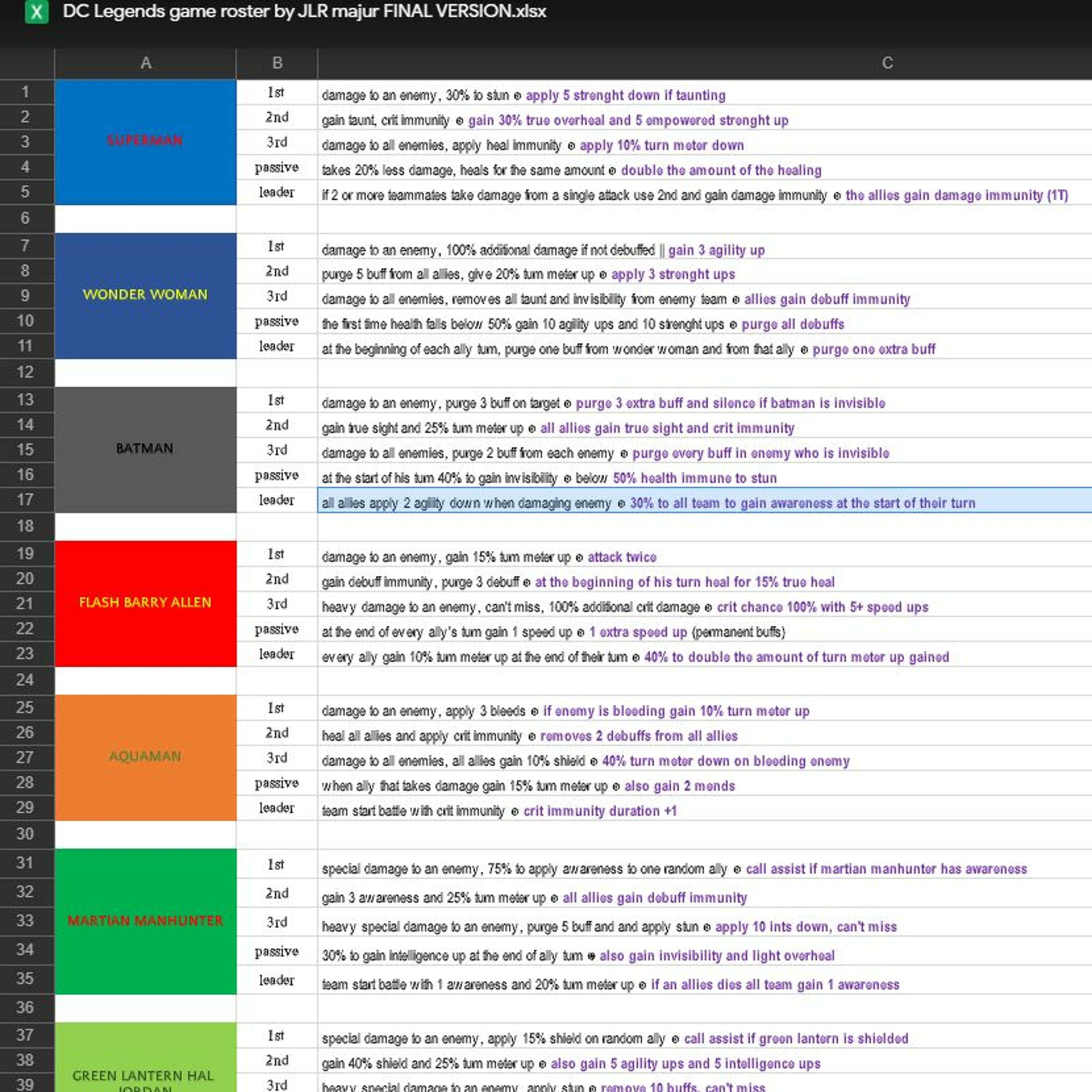Click cell 'gain 40% shield and 25% turn meter'
The image size is (1092, 1092).
705,1060
